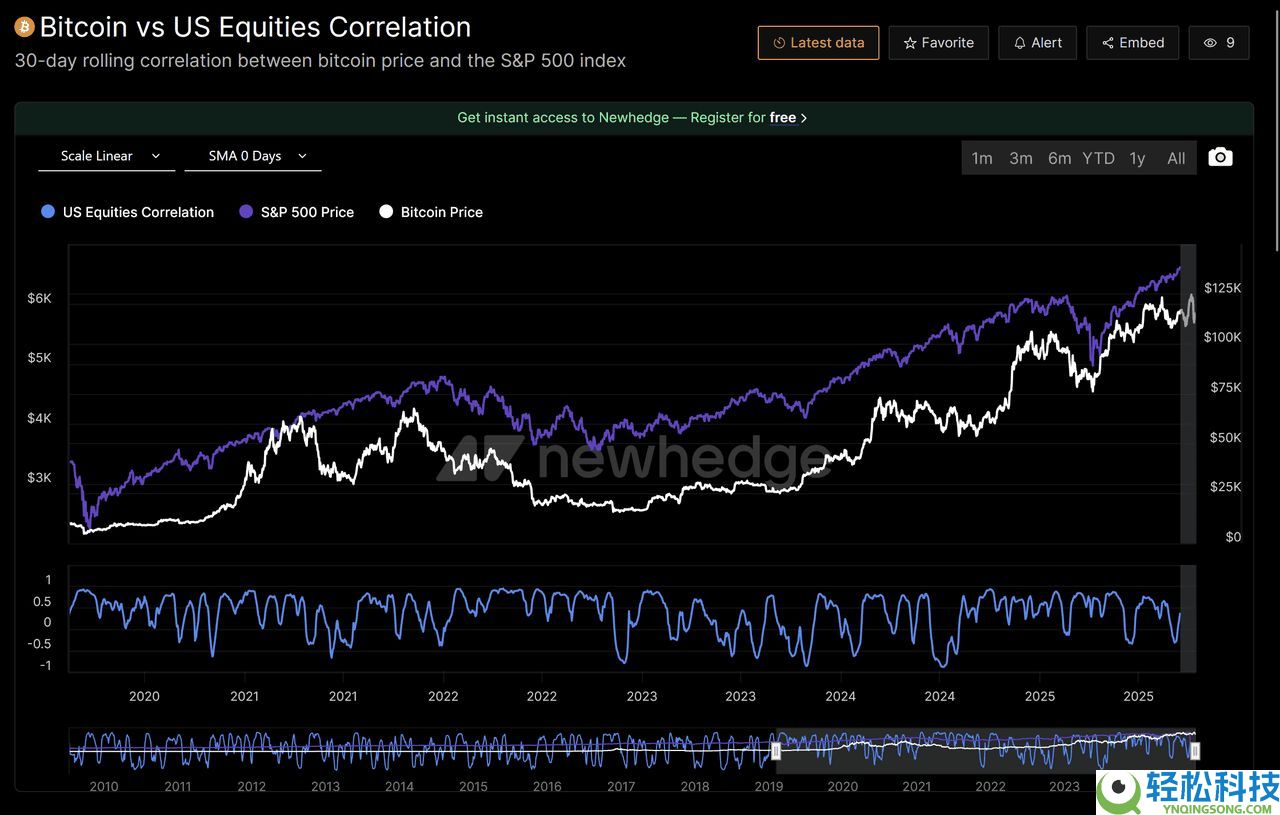The height and width of the screenshot is (815, 1280).
Task: Select the 3m time range
Action: pos(1021,158)
